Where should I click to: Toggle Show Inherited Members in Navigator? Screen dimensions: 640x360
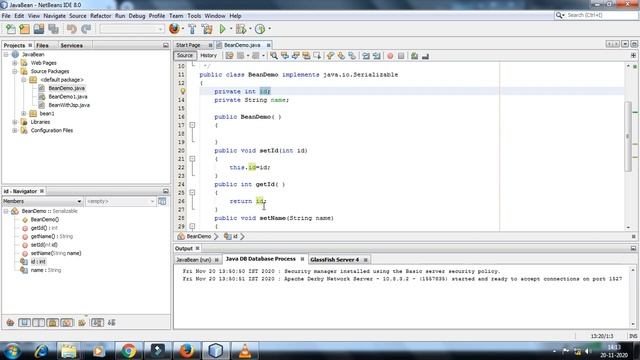tap(10, 323)
